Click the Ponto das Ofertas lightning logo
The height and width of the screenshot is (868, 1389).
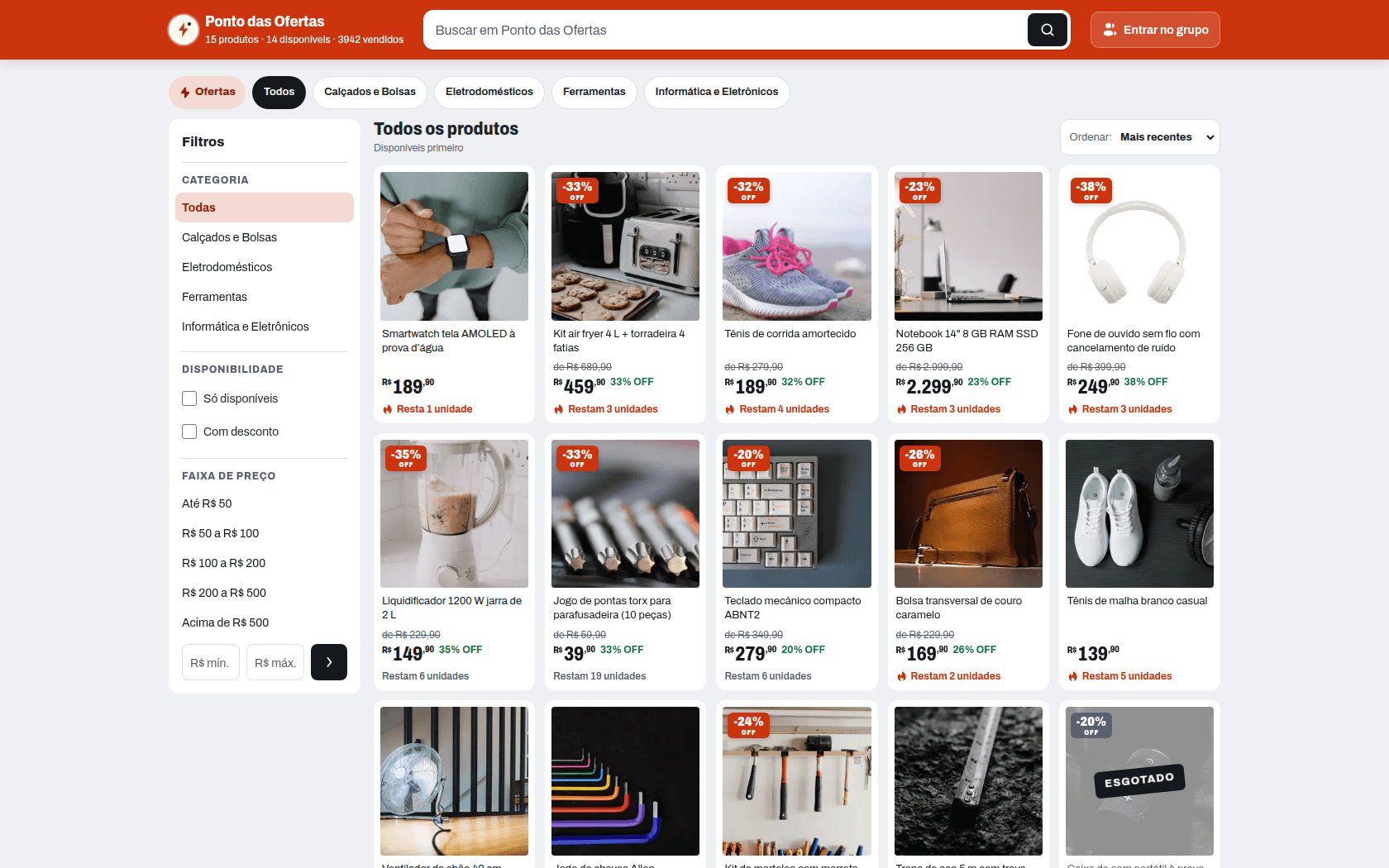tap(184, 30)
